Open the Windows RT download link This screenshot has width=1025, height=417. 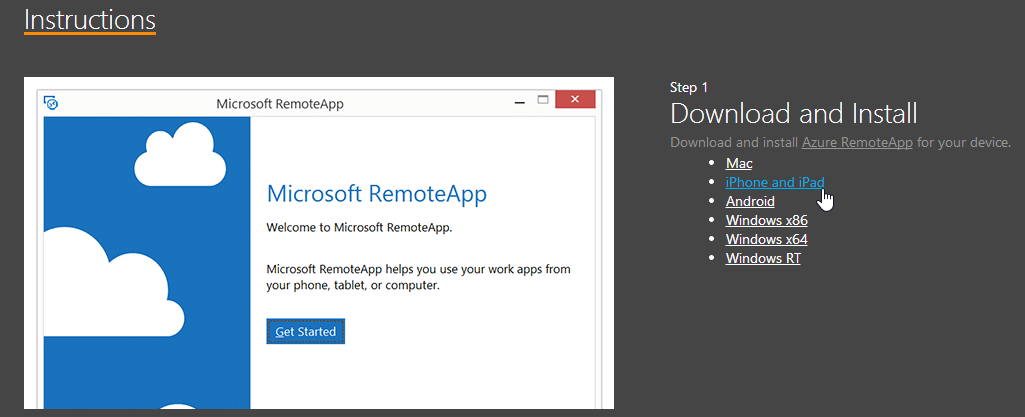[763, 258]
